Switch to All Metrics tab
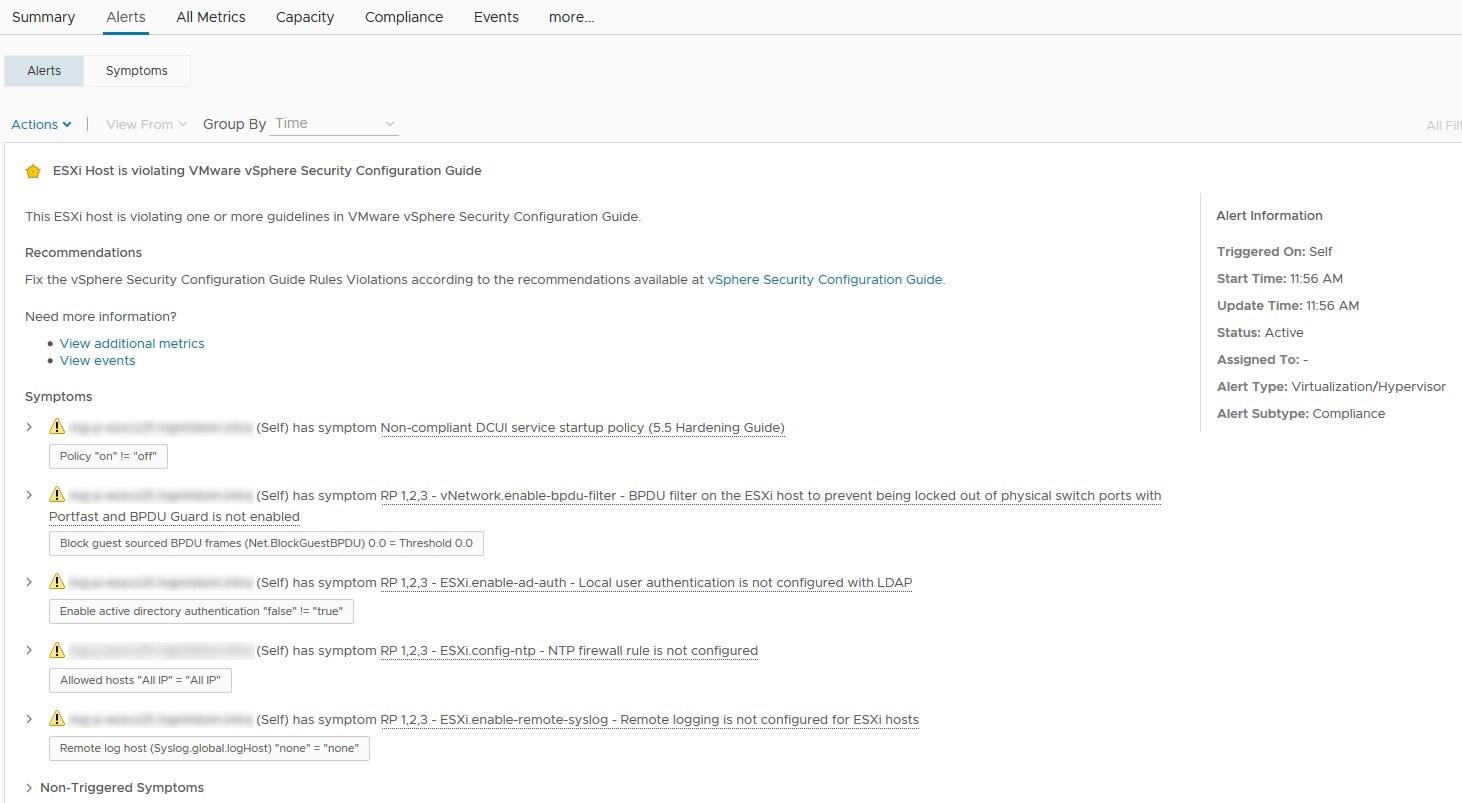 tap(210, 17)
